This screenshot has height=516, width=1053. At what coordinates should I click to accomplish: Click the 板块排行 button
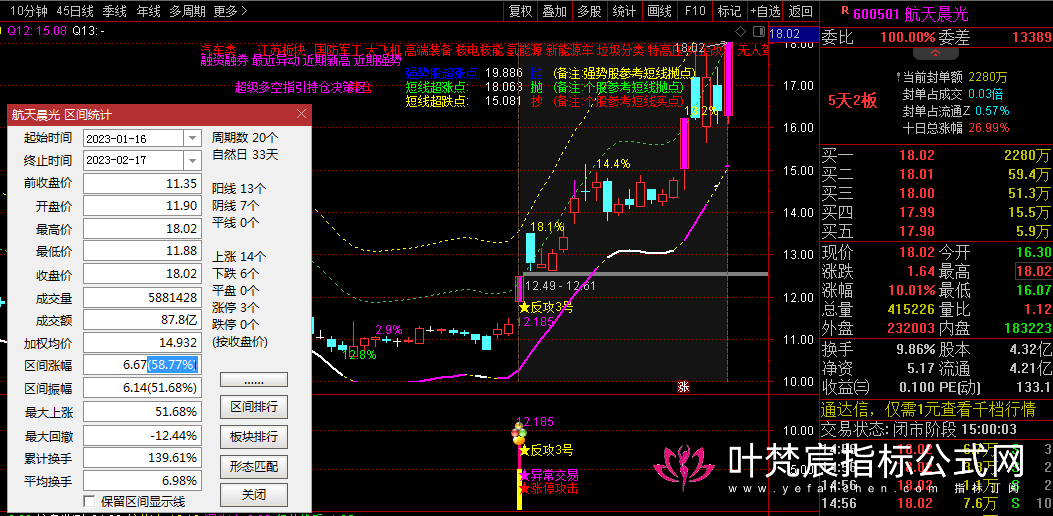254,437
